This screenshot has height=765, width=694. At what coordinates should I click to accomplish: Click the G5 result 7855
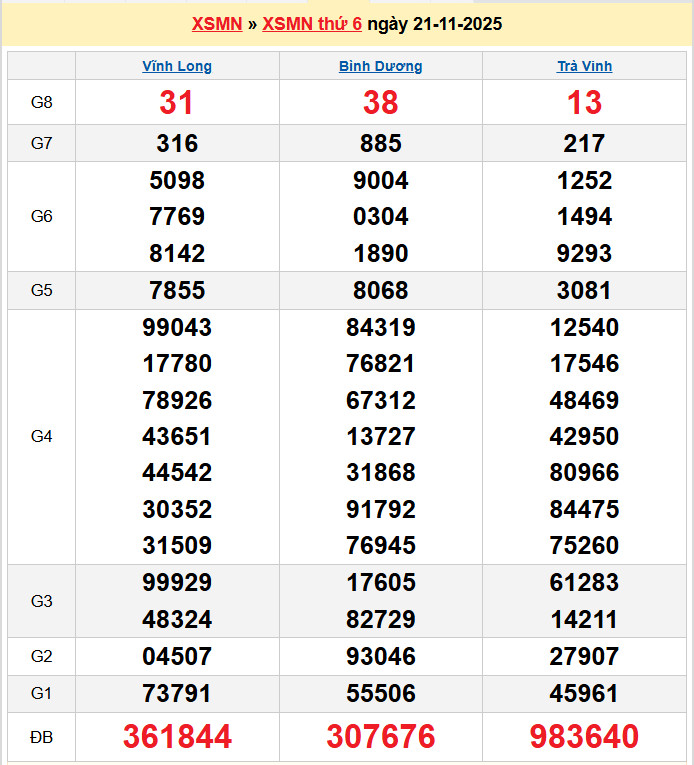click(177, 291)
